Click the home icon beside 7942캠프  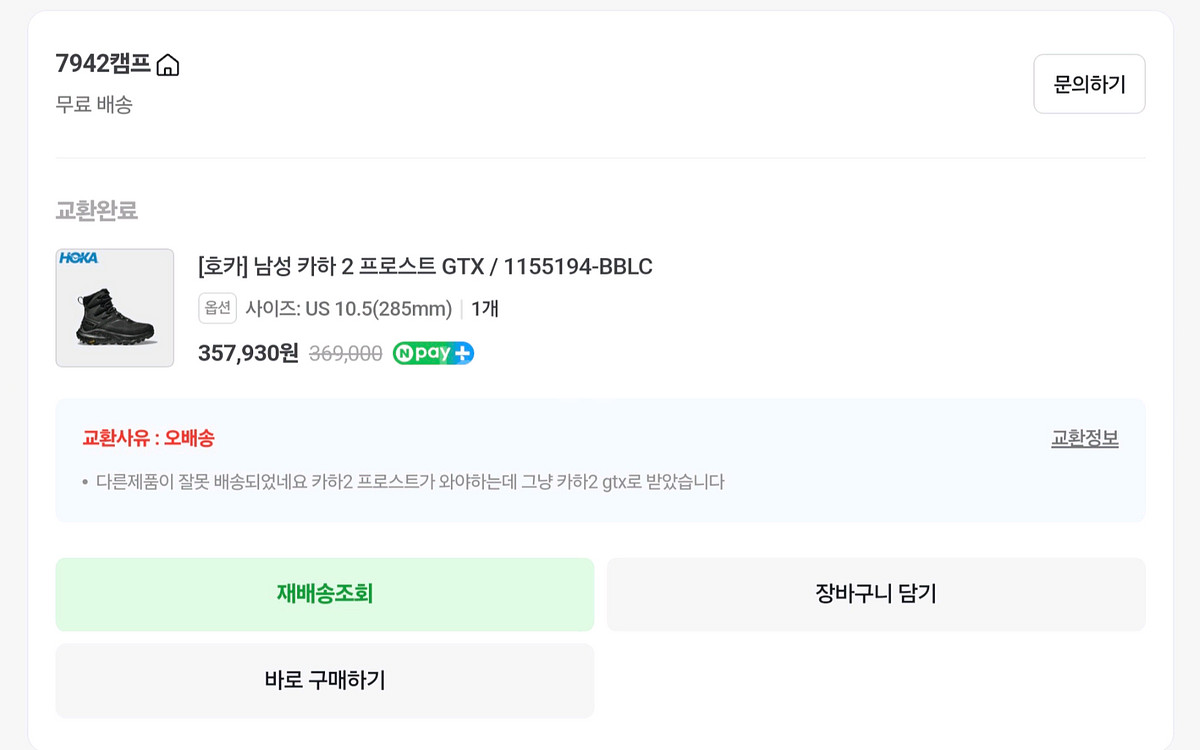[x=168, y=66]
